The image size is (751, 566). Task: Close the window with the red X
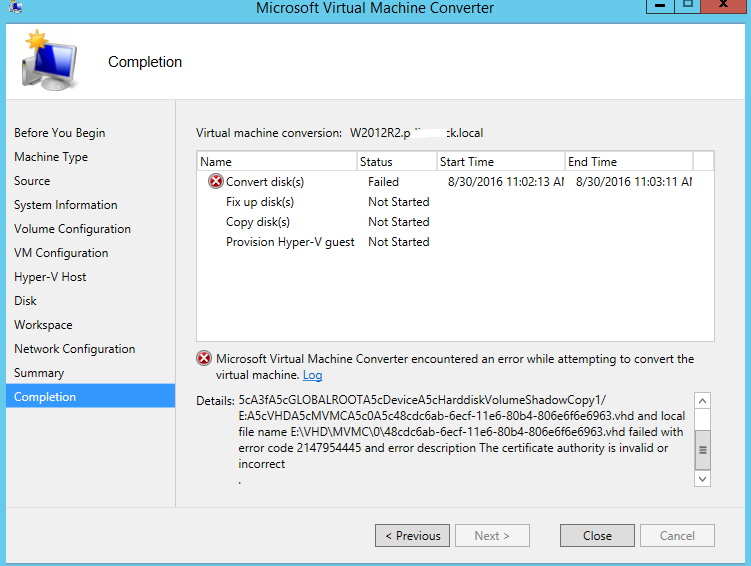pos(724,6)
